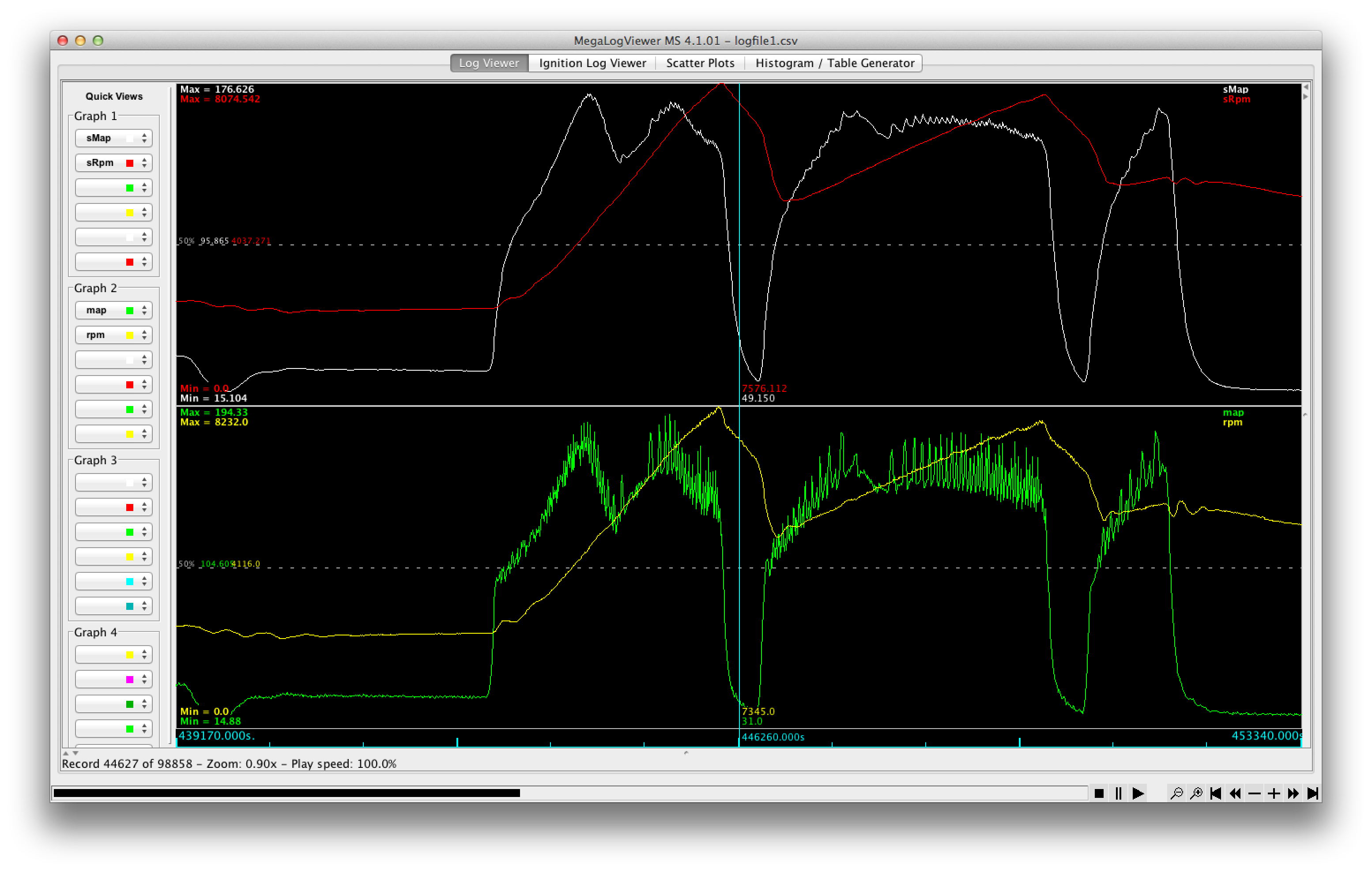Click the Max = 8232.0 yellow label
Image resolution: width=1372 pixels, height=872 pixels.
click(x=214, y=422)
